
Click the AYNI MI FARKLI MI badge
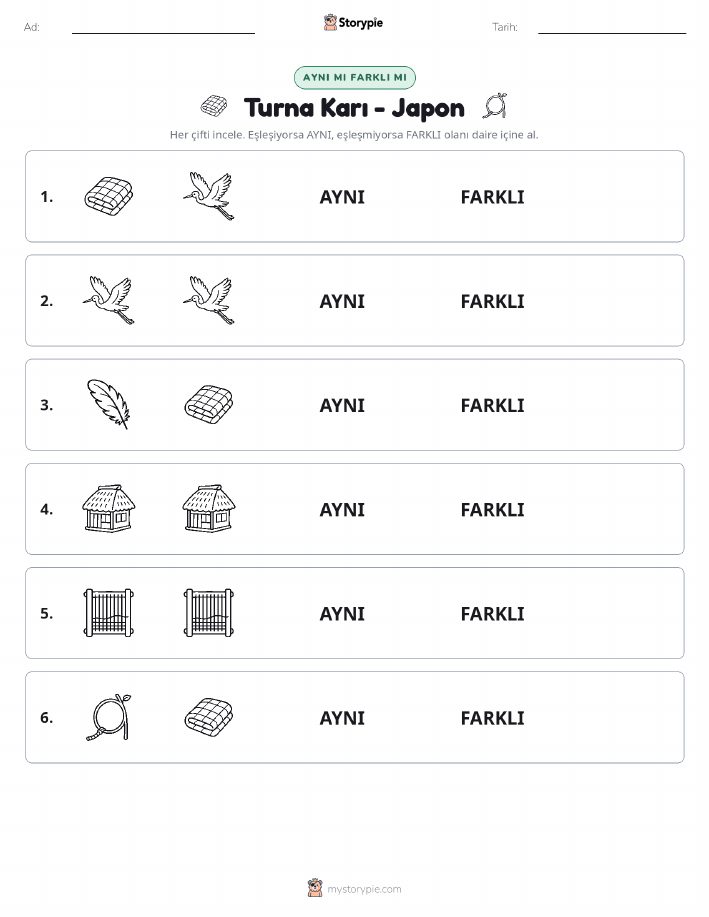point(354,77)
